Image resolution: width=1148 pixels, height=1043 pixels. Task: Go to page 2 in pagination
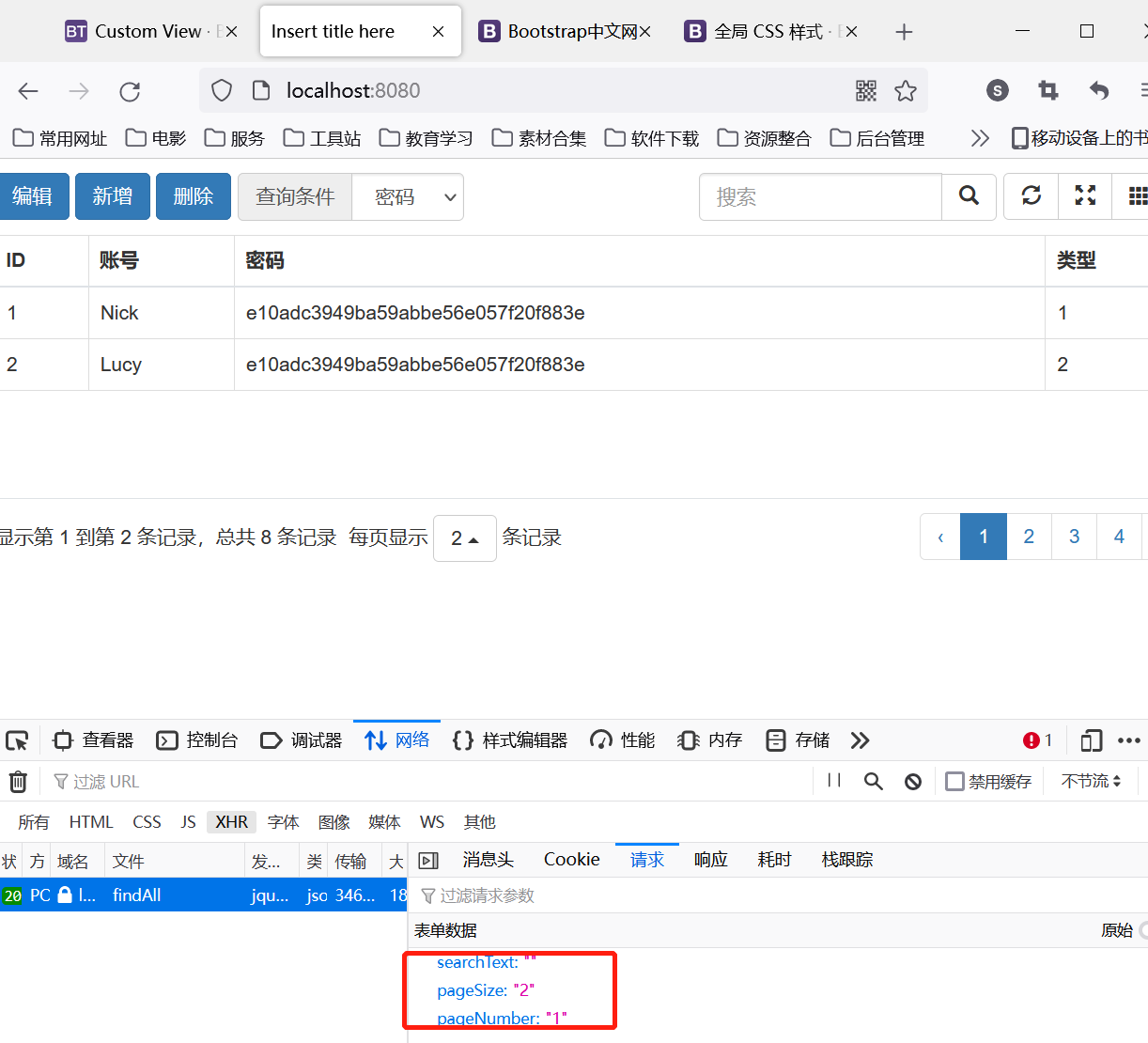click(1029, 537)
